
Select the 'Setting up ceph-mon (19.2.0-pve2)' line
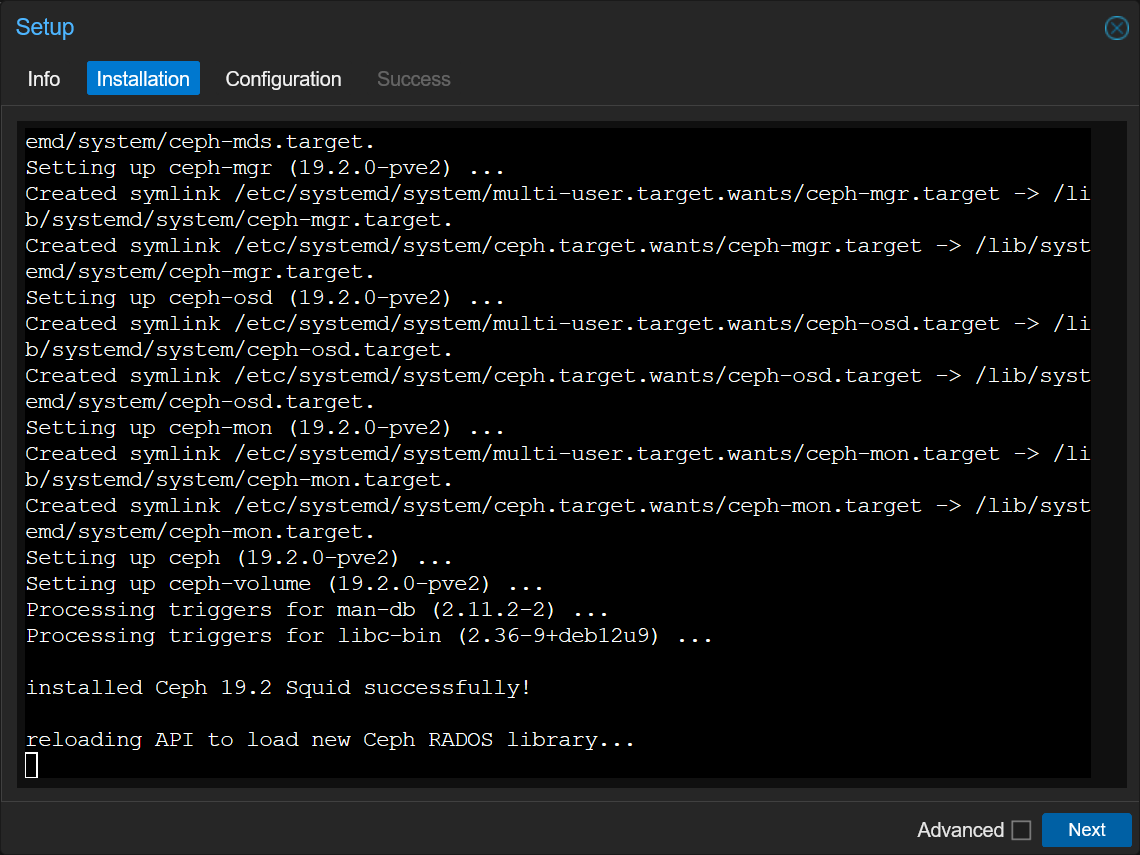265,428
